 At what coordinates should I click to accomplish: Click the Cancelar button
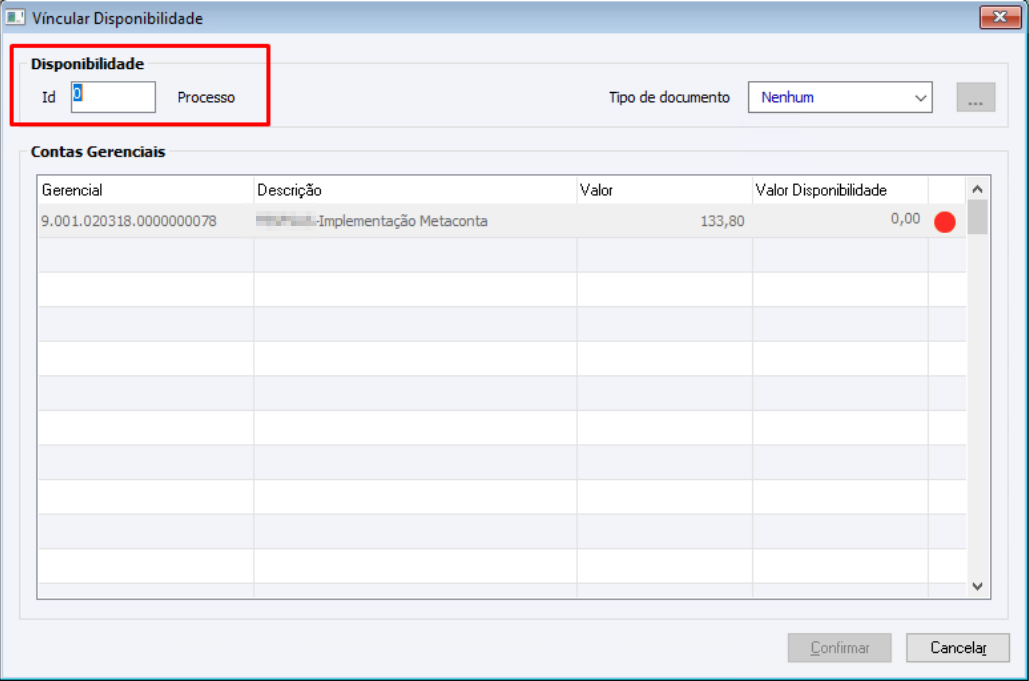(x=957, y=648)
